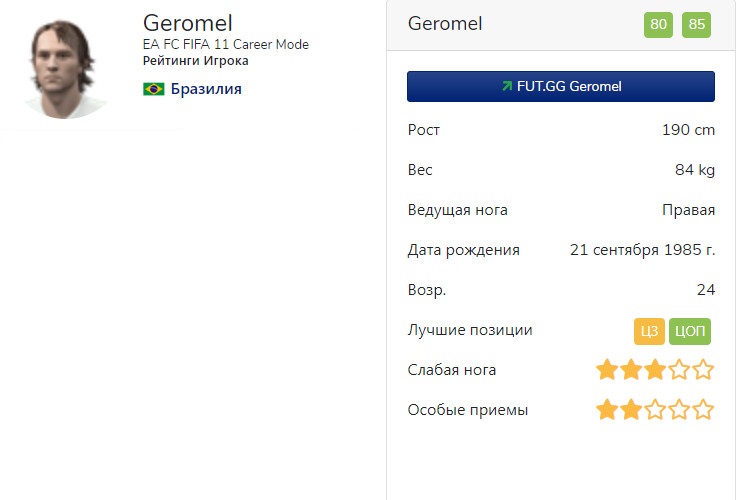Click third star of Слабая нога rating
The height and width of the screenshot is (500, 736).
coord(655,371)
